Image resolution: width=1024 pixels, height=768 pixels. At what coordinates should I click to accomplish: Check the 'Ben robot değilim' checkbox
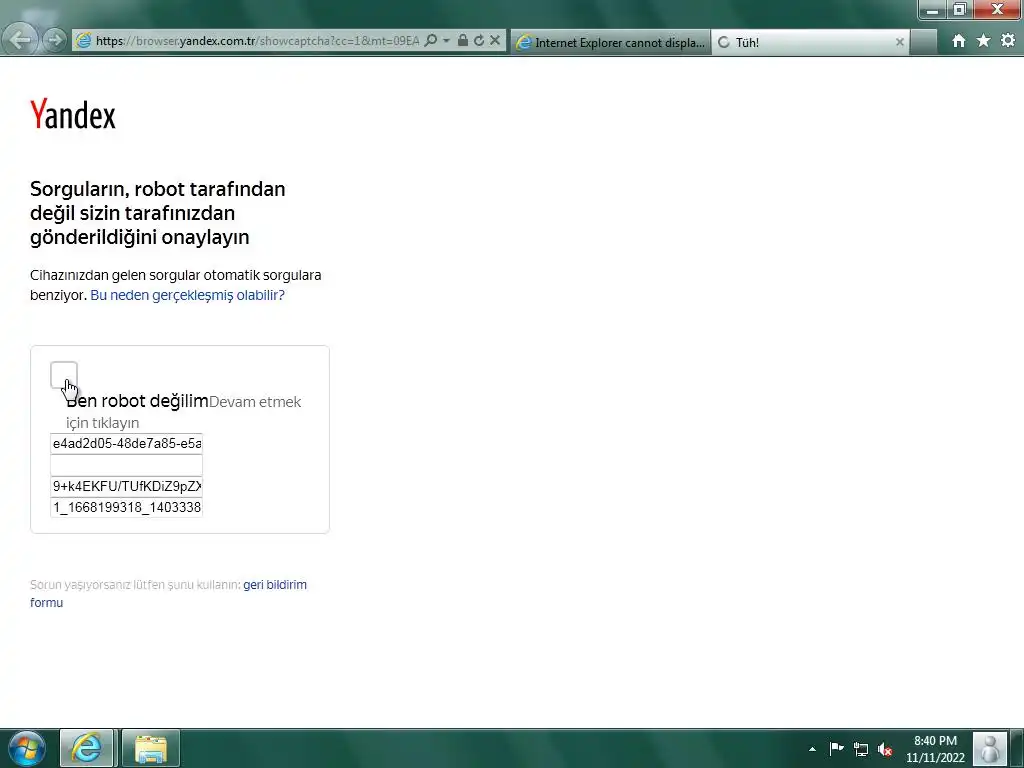tap(64, 375)
